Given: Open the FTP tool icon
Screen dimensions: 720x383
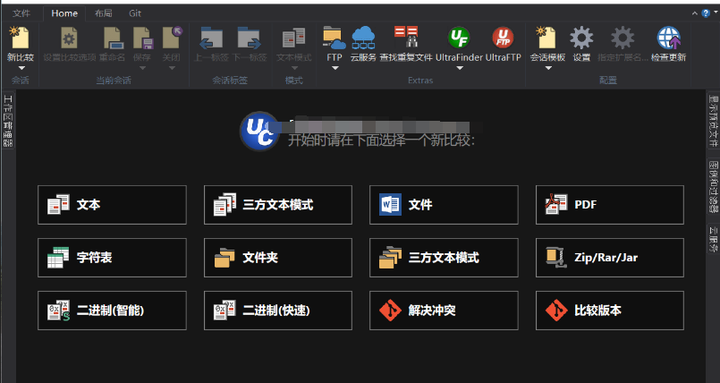Looking at the screenshot, I should click(x=334, y=38).
